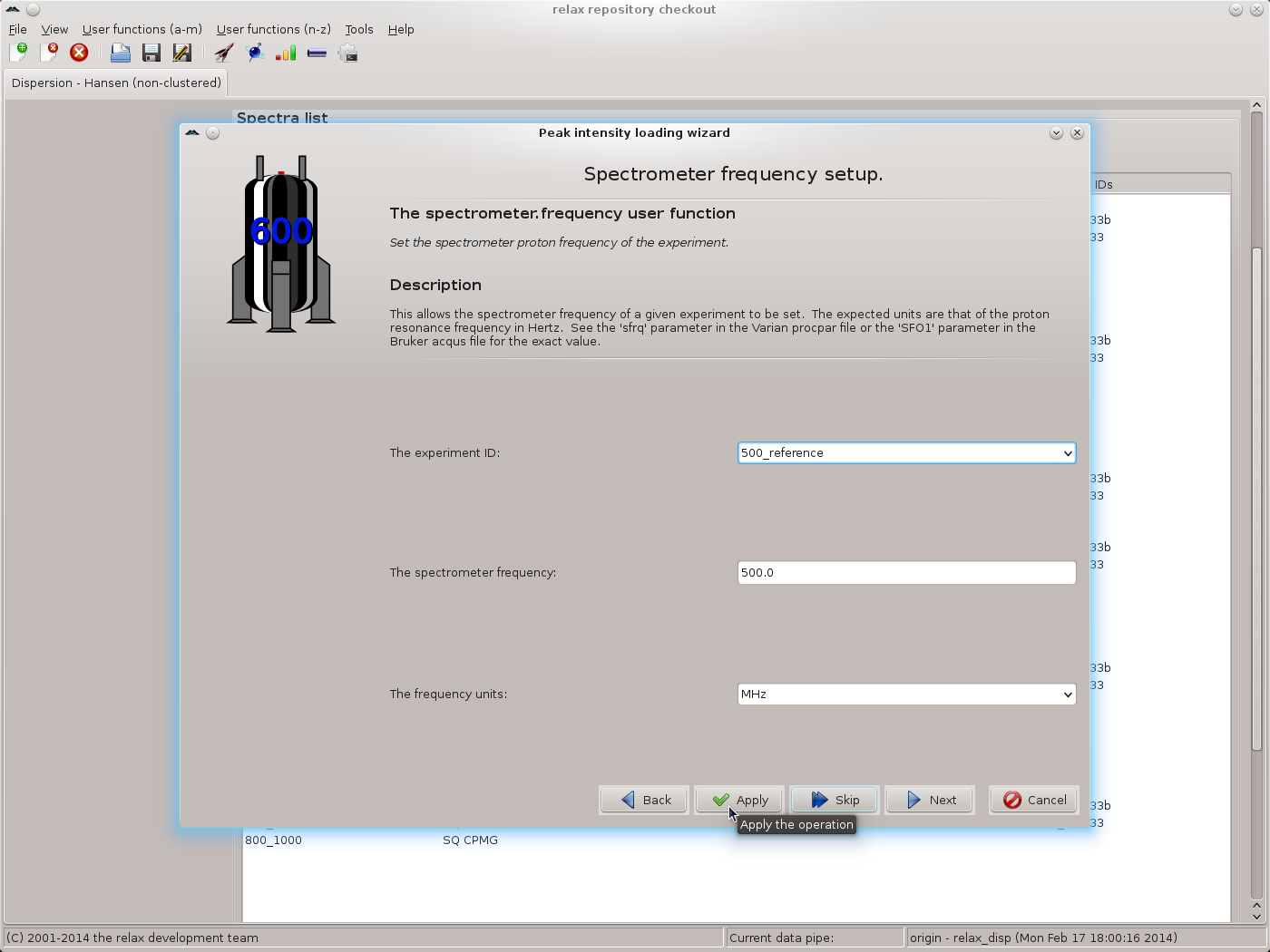Open the relax controller rocket icon
Screen dimensions: 1270x952
pos(224,53)
